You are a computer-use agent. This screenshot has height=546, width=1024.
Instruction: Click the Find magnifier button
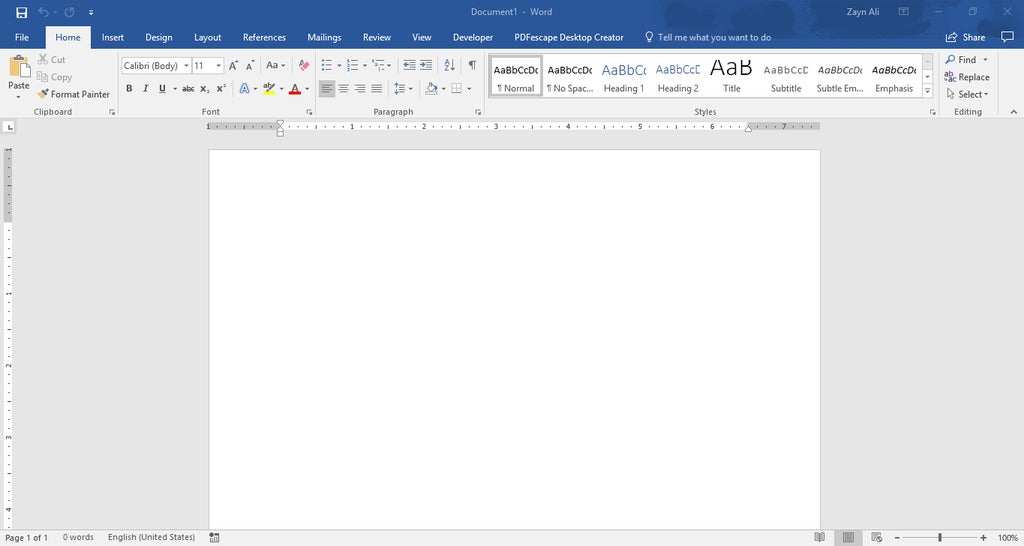click(x=961, y=59)
